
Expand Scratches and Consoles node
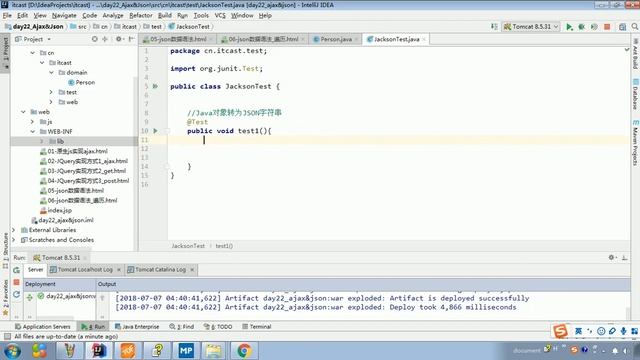click(14, 240)
